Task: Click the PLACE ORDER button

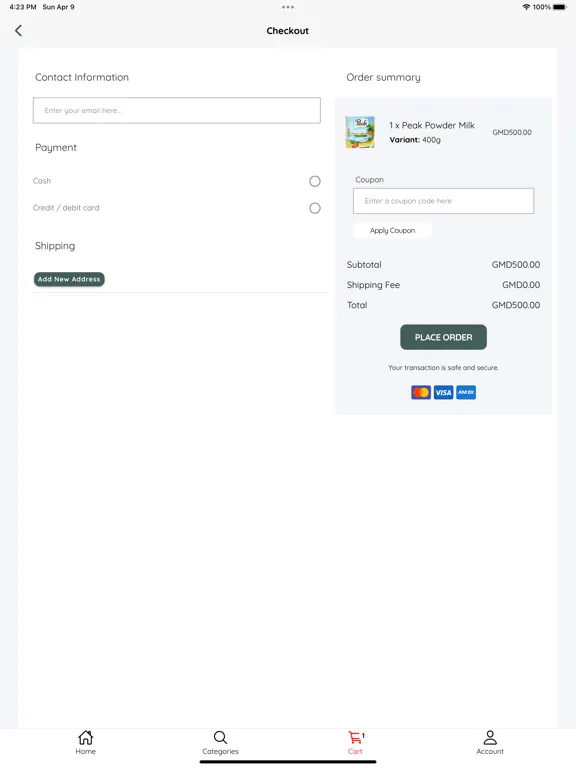Action: [x=443, y=337]
